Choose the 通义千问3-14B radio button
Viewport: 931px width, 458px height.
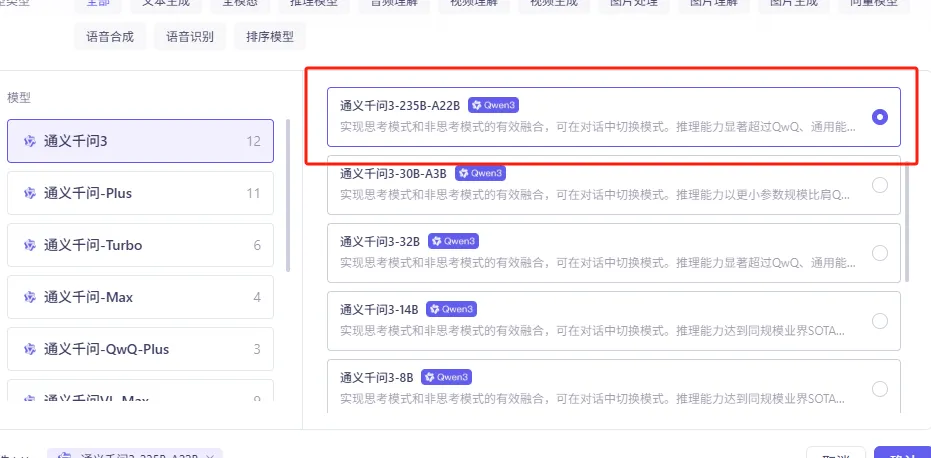(x=879, y=321)
